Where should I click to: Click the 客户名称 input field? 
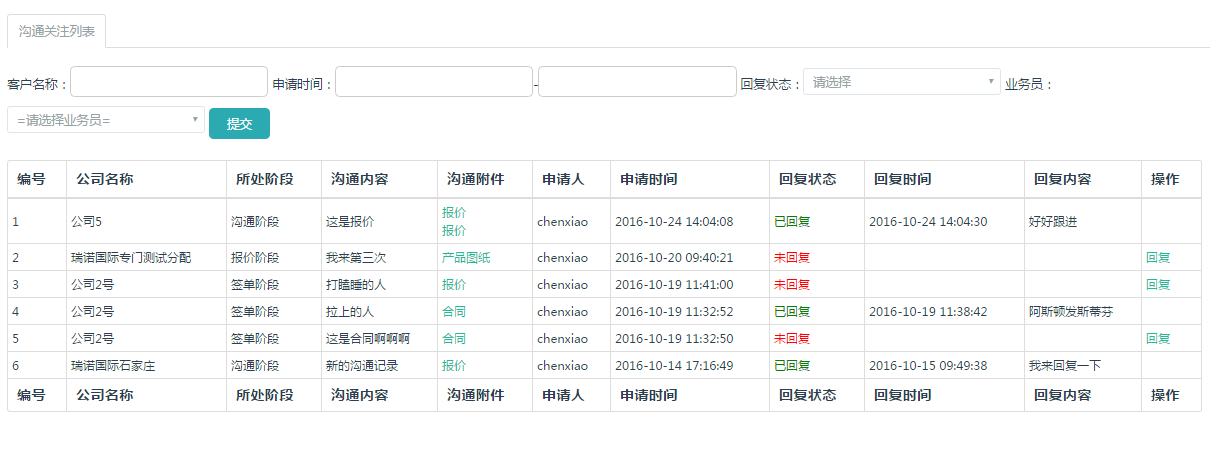pyautogui.click(x=169, y=82)
